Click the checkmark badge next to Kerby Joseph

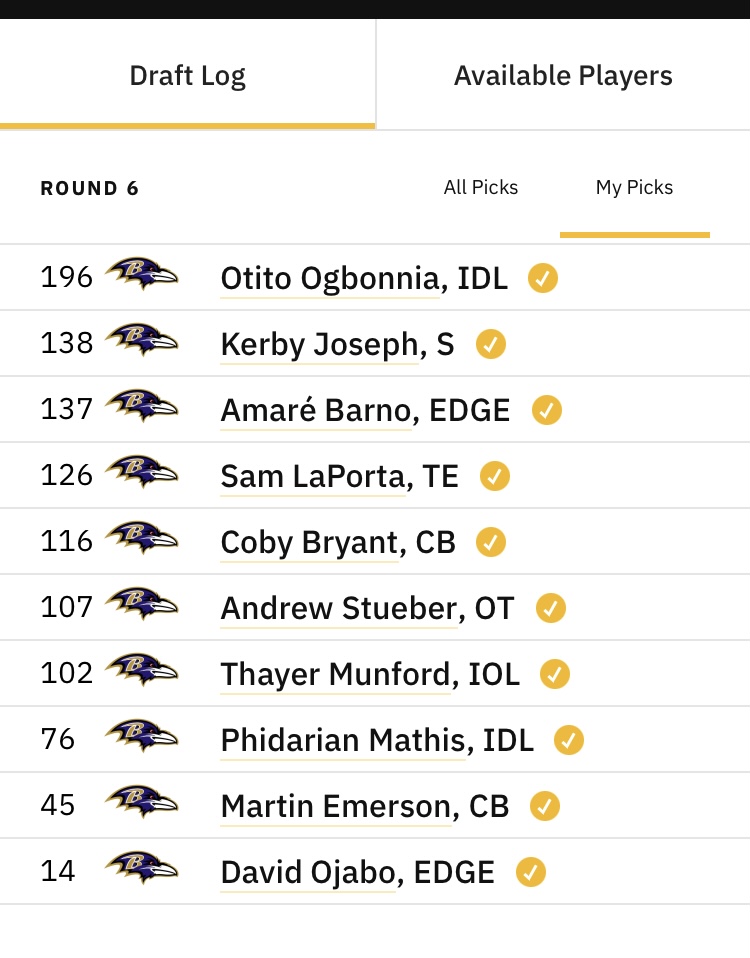point(491,344)
